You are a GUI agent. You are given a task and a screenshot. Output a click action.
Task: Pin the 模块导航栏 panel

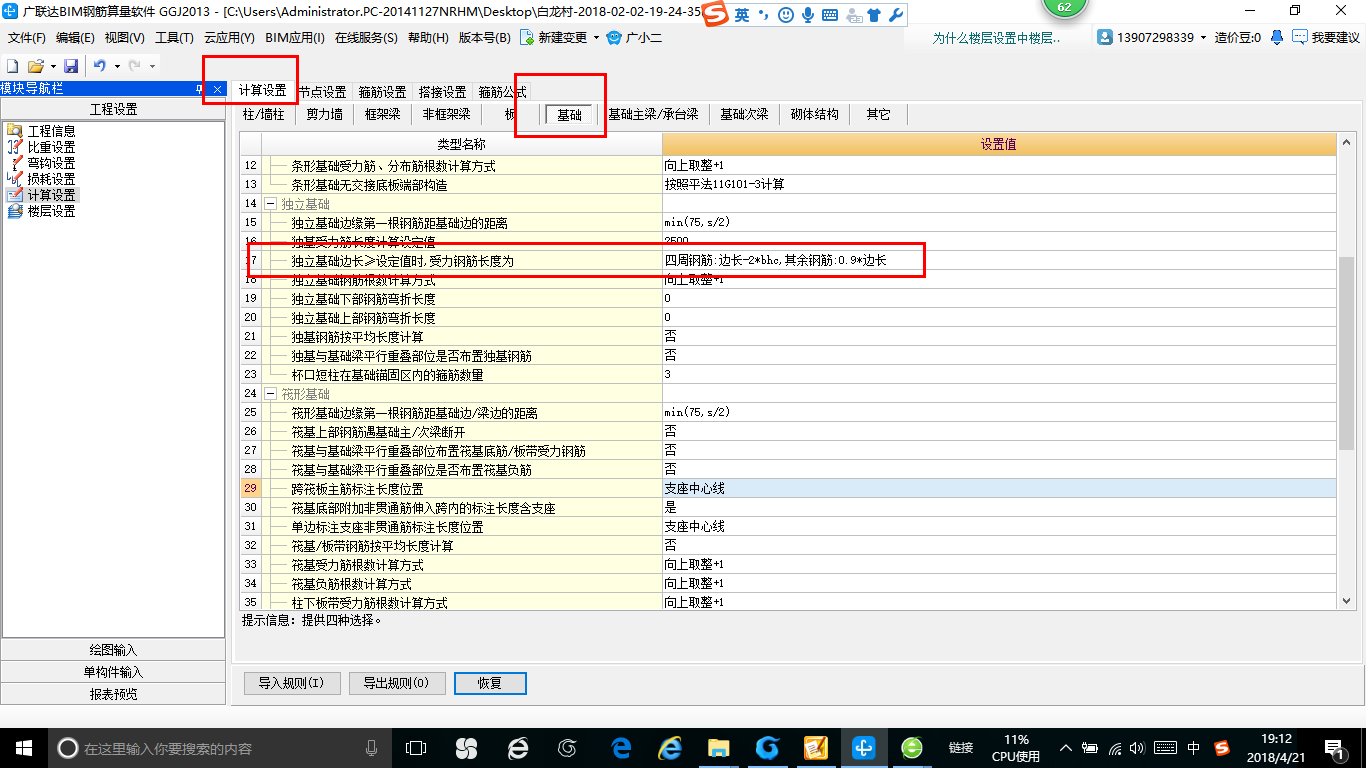200,89
